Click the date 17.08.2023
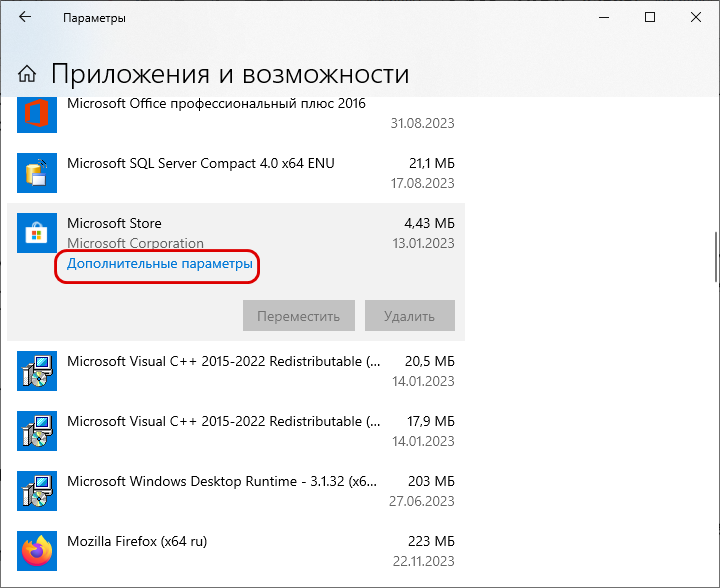720x588 pixels. pos(422,183)
